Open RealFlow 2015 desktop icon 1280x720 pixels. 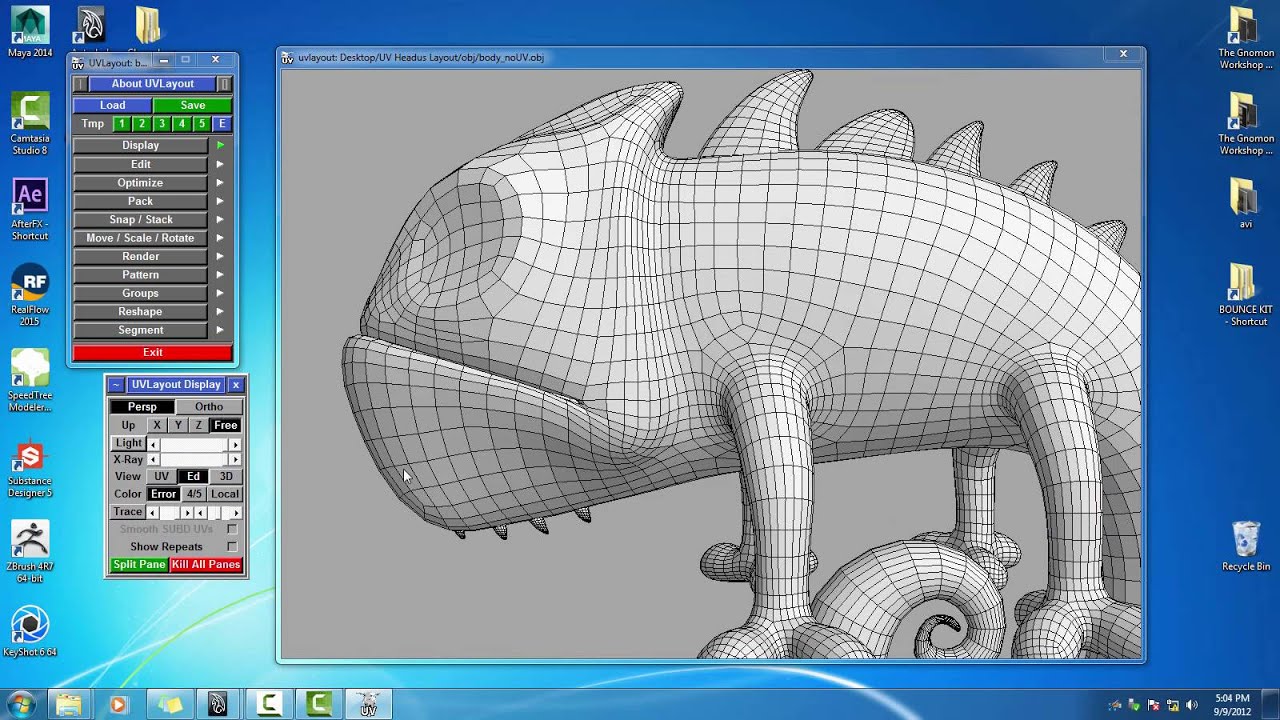click(x=29, y=295)
